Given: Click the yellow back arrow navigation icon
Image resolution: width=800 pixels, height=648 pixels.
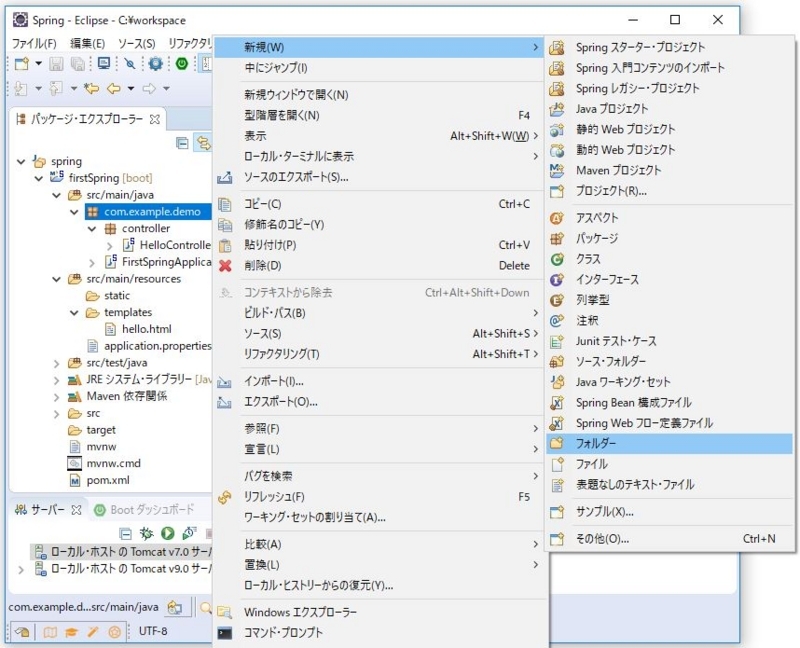Looking at the screenshot, I should (113, 89).
